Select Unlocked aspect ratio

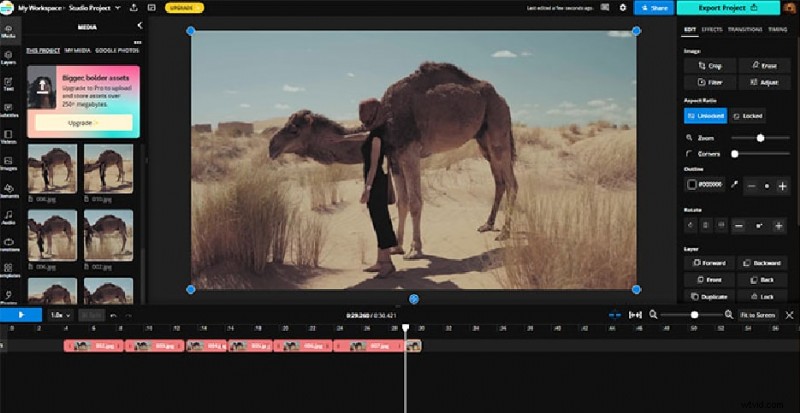[x=706, y=116]
